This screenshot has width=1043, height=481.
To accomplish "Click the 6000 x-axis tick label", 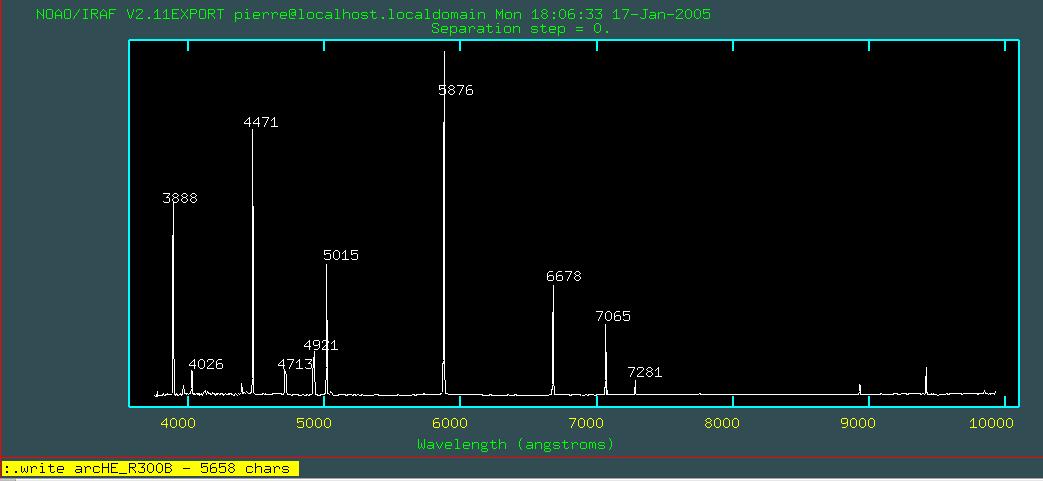I will tap(450, 423).
